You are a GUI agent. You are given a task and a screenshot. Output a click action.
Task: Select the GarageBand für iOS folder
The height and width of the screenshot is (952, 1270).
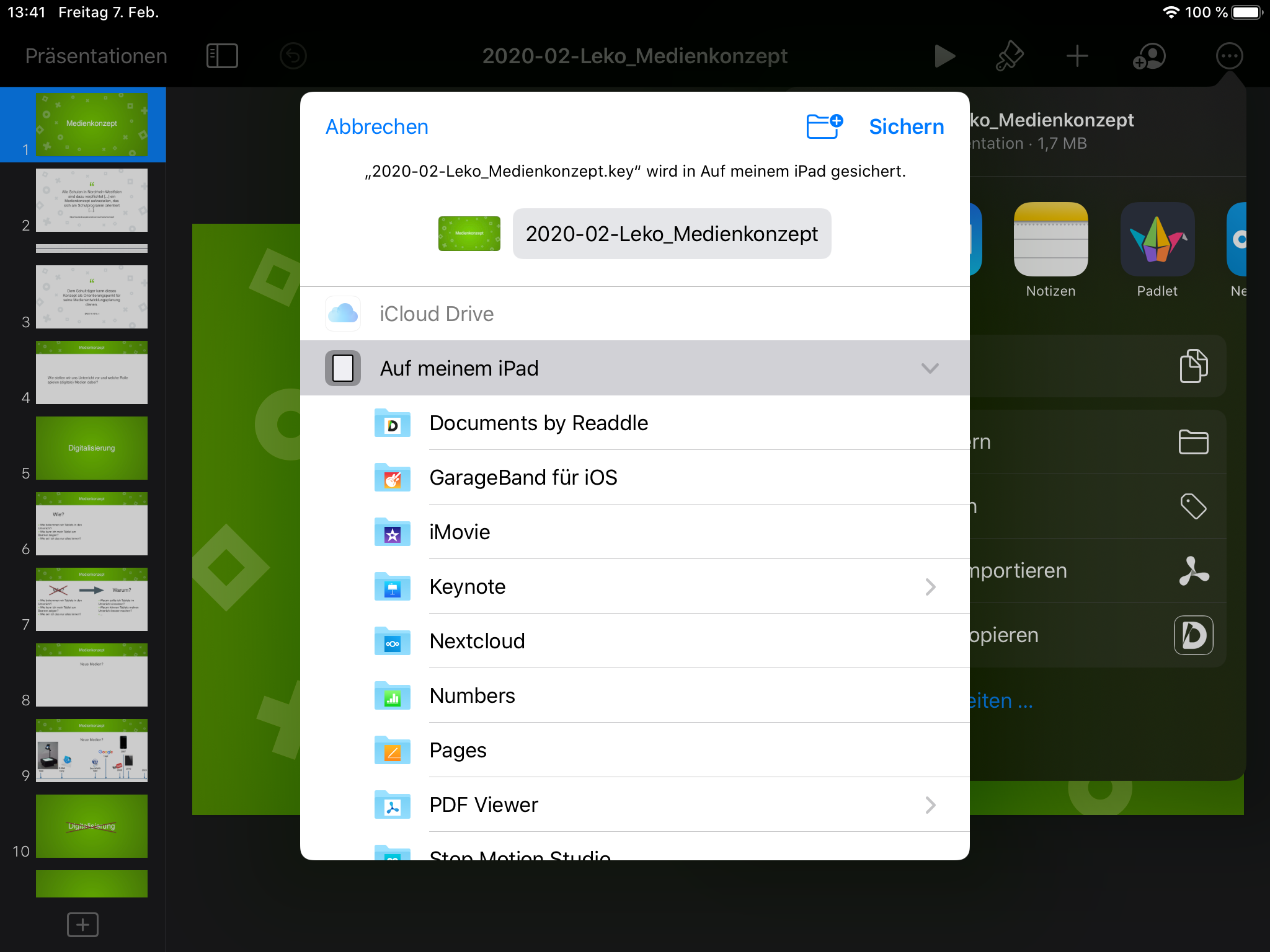coord(635,477)
